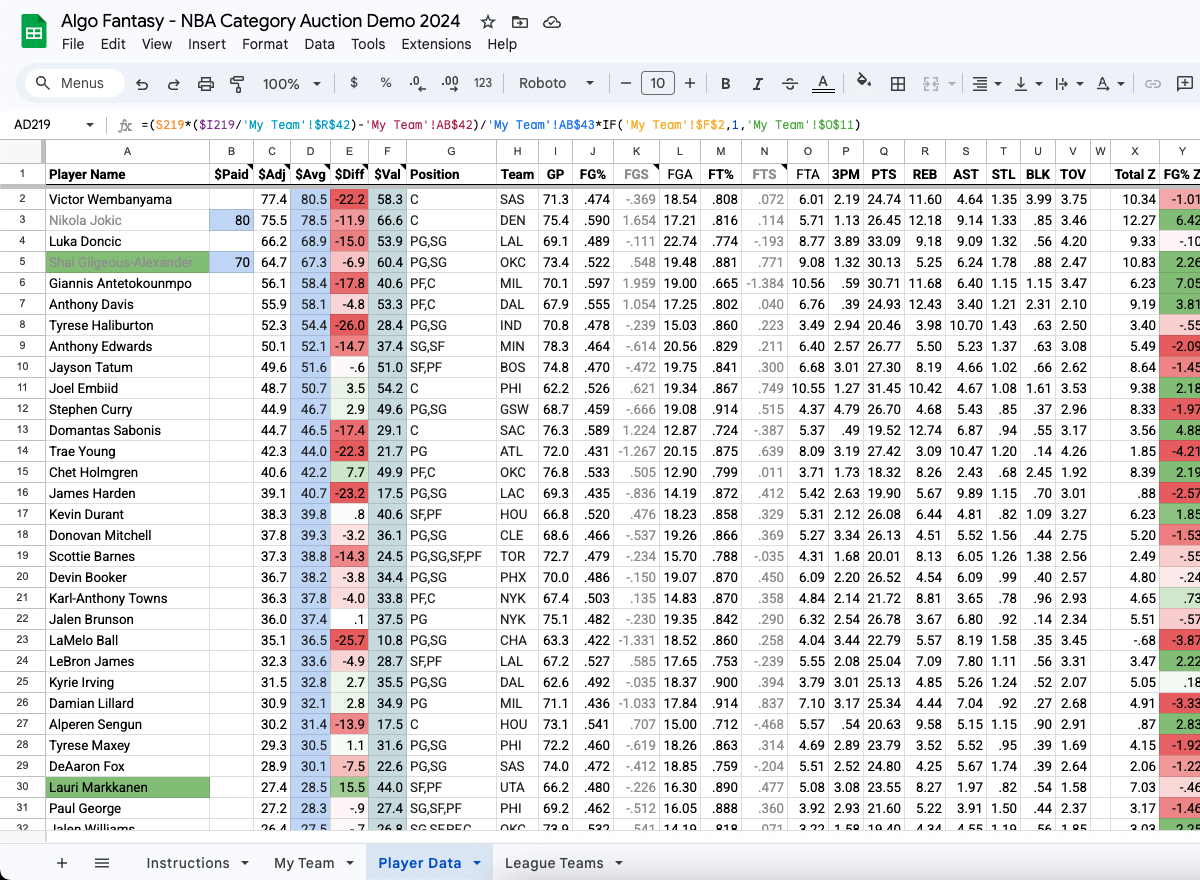The image size is (1200, 880).
Task: Open the Data menu
Action: tap(320, 44)
